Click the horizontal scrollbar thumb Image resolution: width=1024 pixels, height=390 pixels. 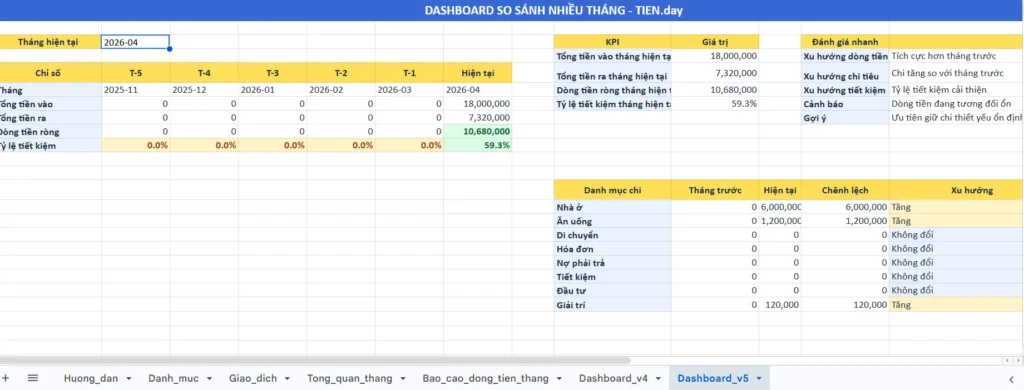315,360
